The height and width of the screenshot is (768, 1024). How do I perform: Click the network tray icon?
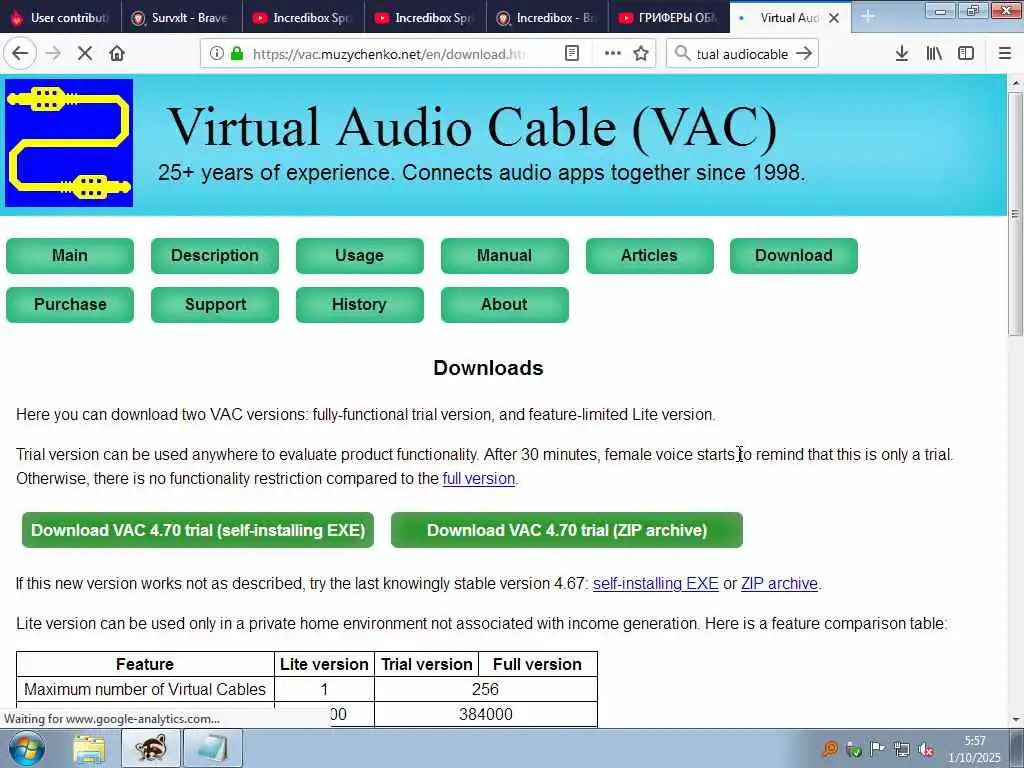[902, 749]
